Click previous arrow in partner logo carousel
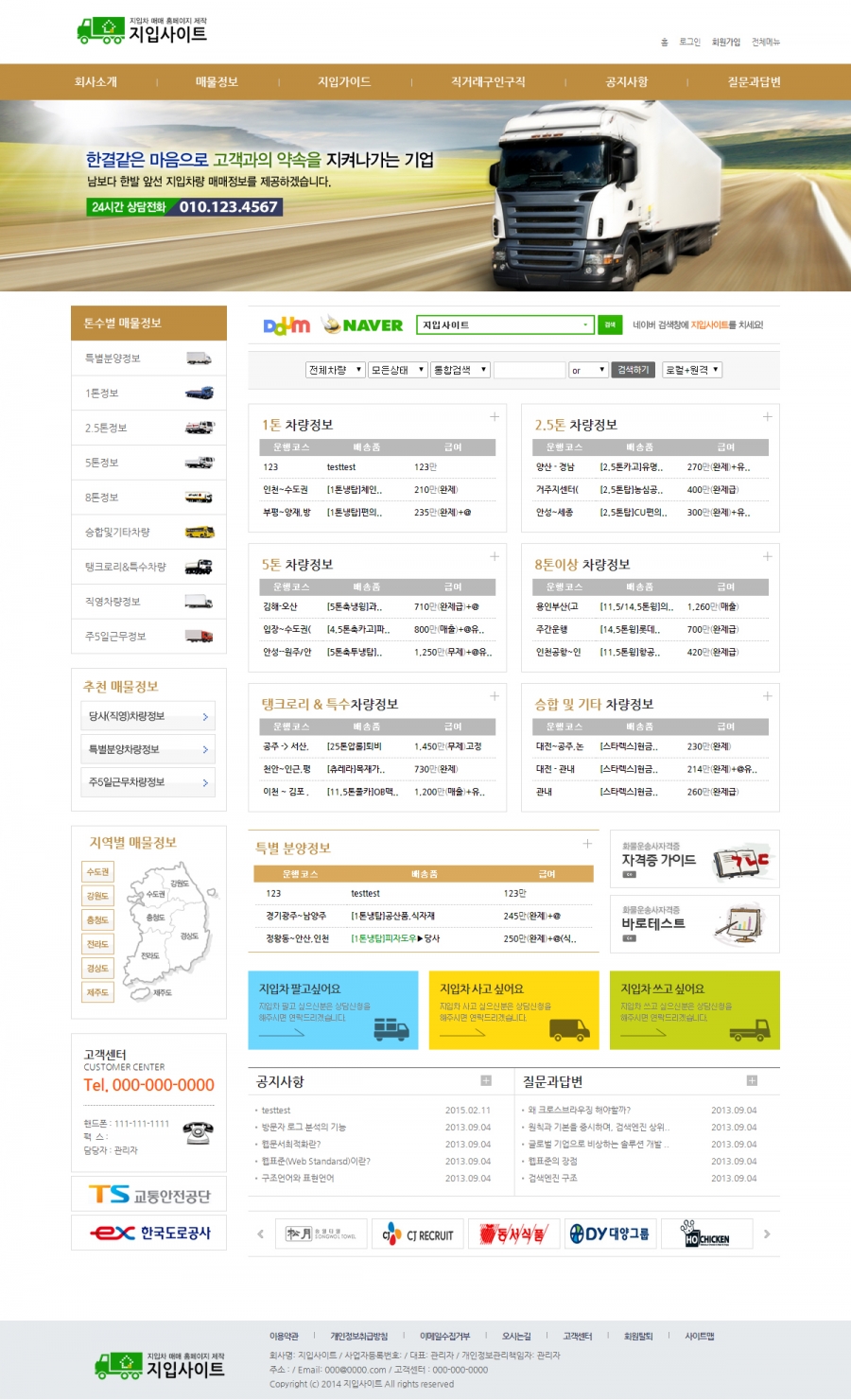This screenshot has width=851, height=1400. [261, 1234]
